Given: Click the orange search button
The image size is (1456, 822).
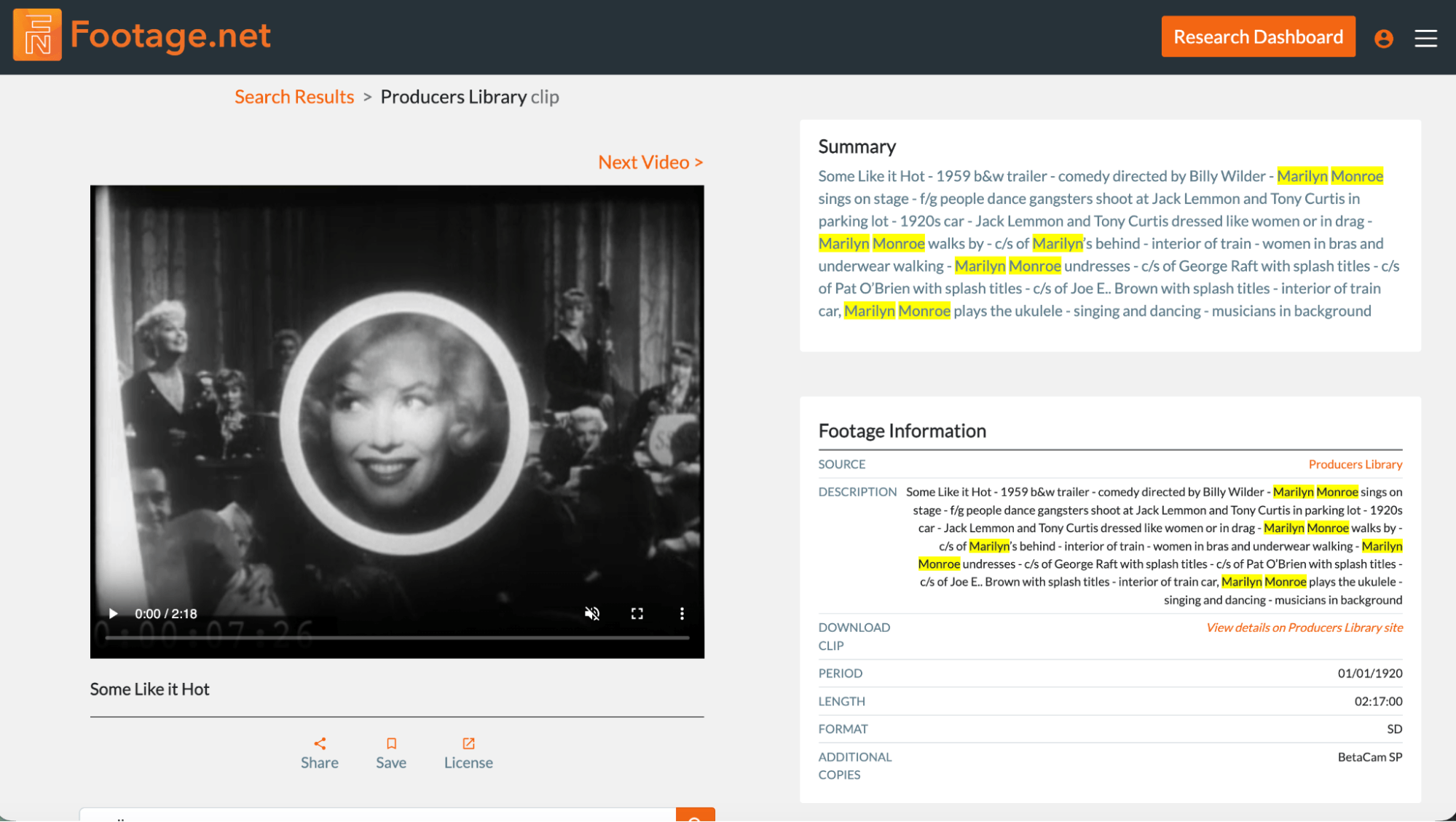Looking at the screenshot, I should pos(695,815).
